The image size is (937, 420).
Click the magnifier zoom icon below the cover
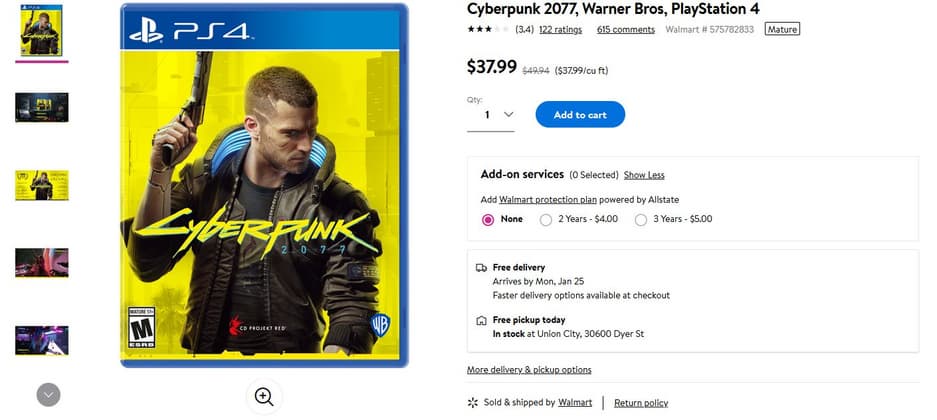[x=264, y=396]
